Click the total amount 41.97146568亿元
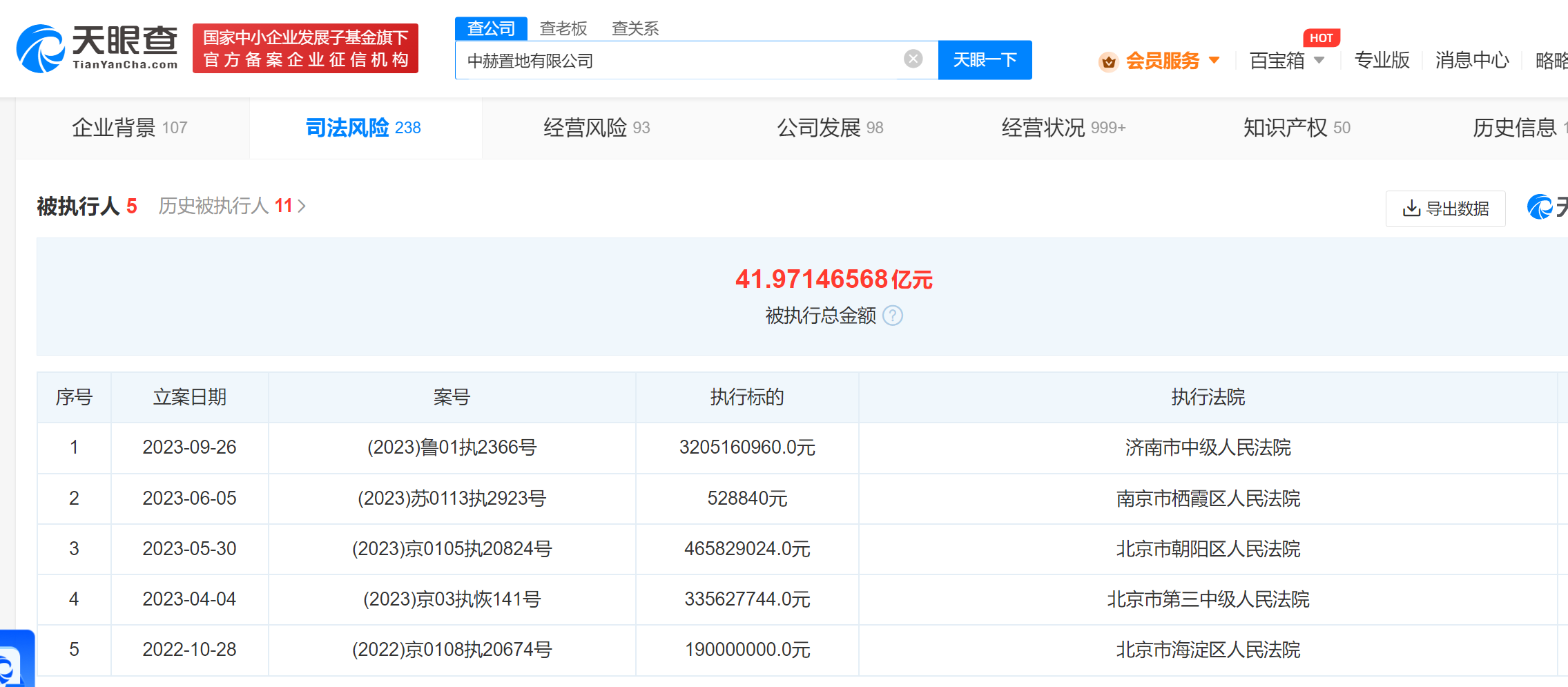Viewport: 1568px width, 687px height. [x=834, y=279]
